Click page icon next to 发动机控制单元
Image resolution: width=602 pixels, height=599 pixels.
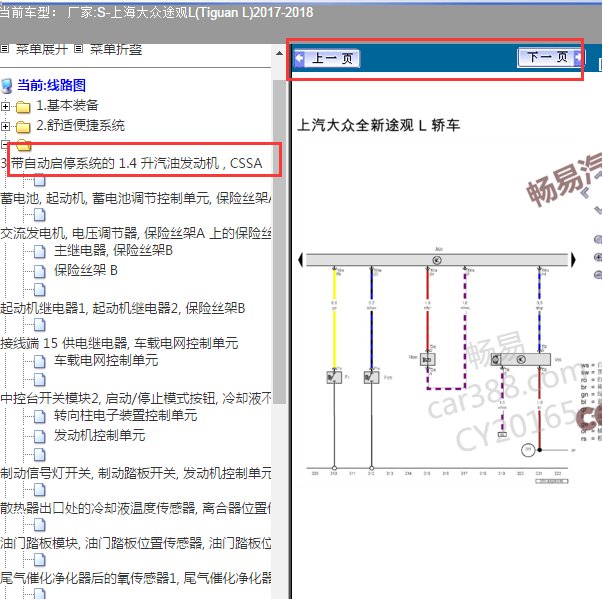(40, 437)
